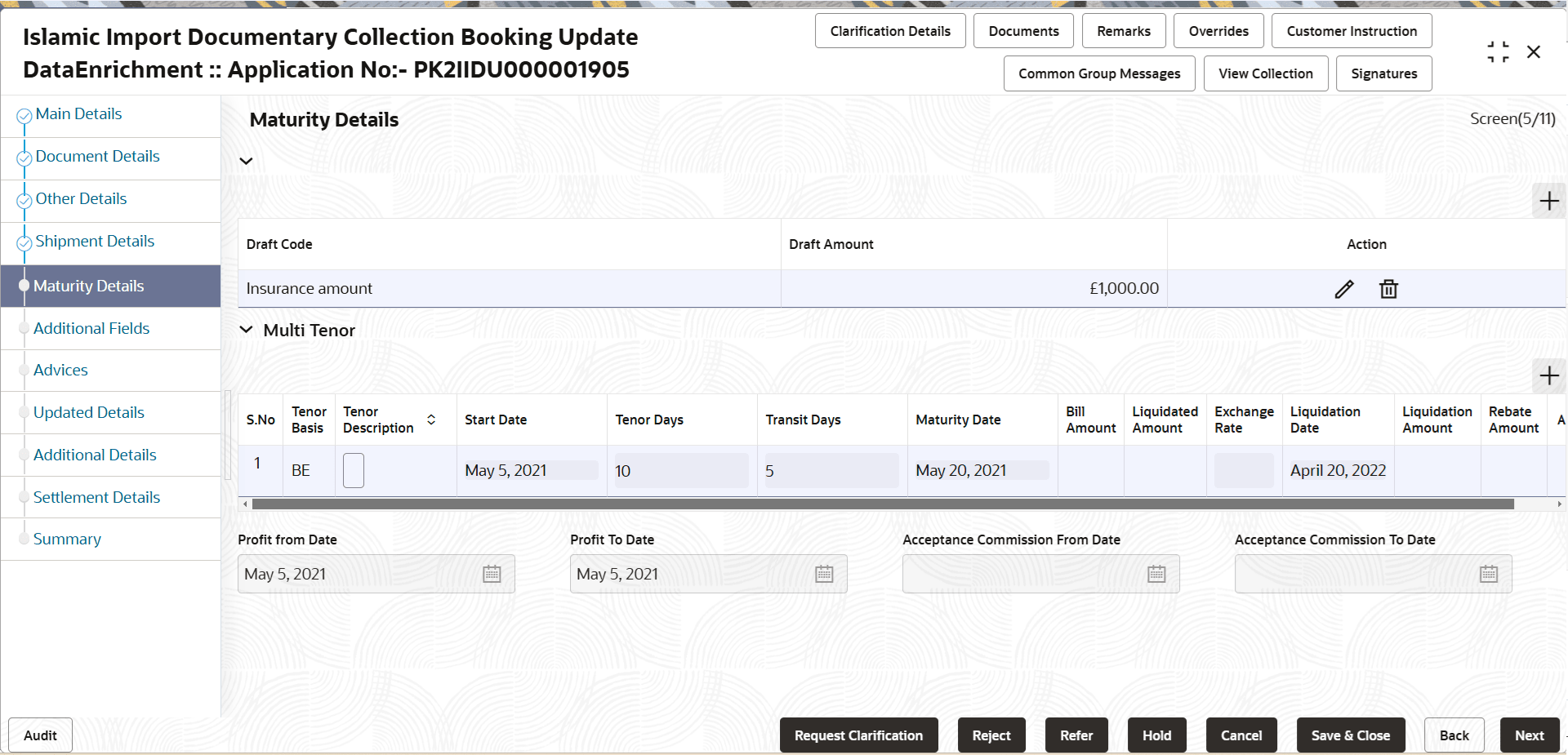Open calendar for Acceptance Commission To Date

click(1489, 574)
